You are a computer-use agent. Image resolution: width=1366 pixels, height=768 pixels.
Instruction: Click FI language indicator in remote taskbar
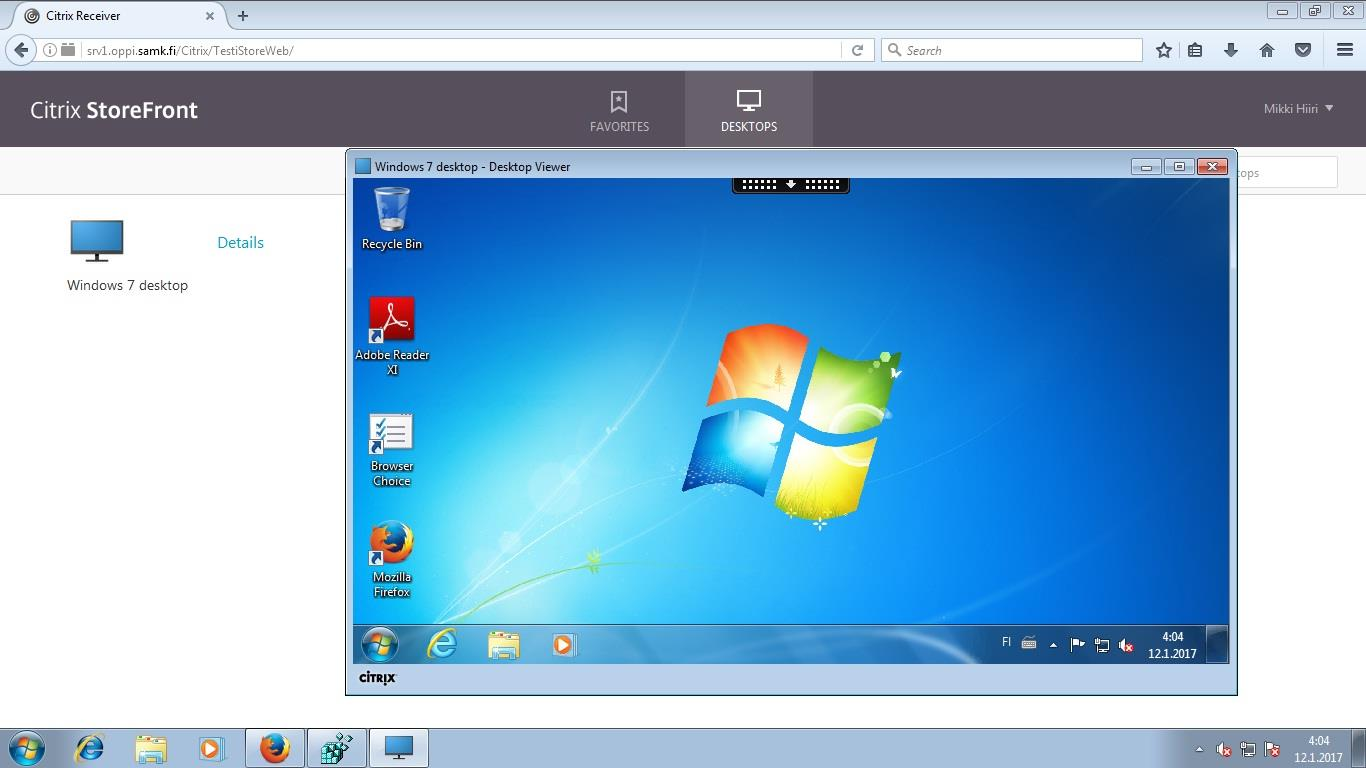tap(1006, 643)
